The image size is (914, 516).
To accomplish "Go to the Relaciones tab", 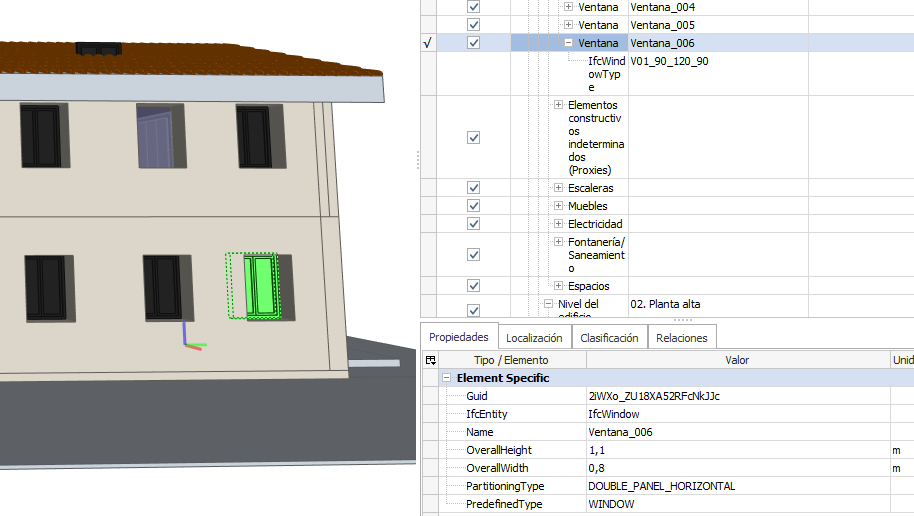I will [682, 338].
